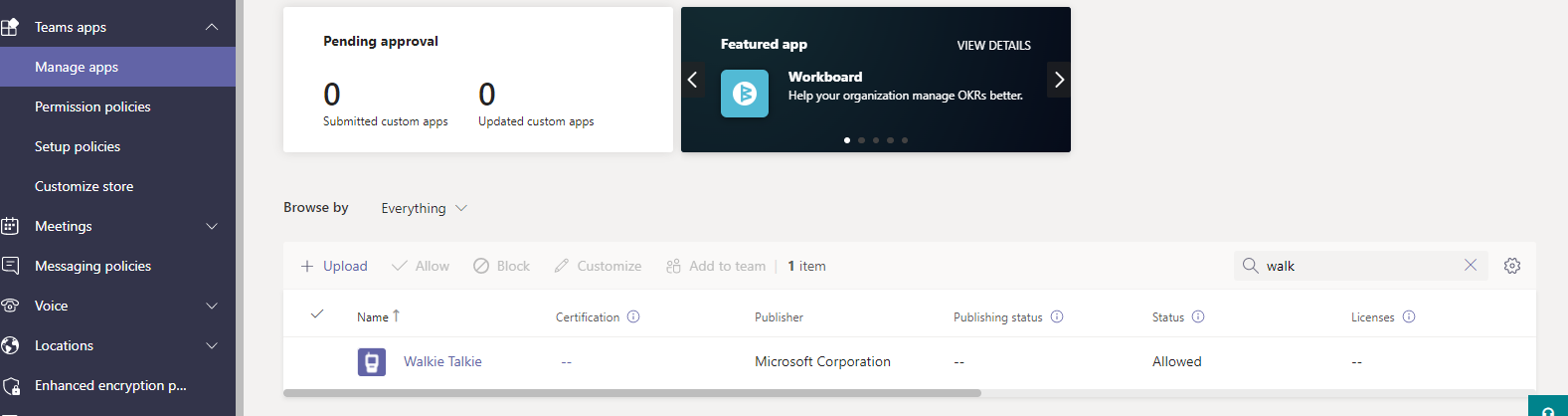Click the first carousel page dot

[x=847, y=140]
